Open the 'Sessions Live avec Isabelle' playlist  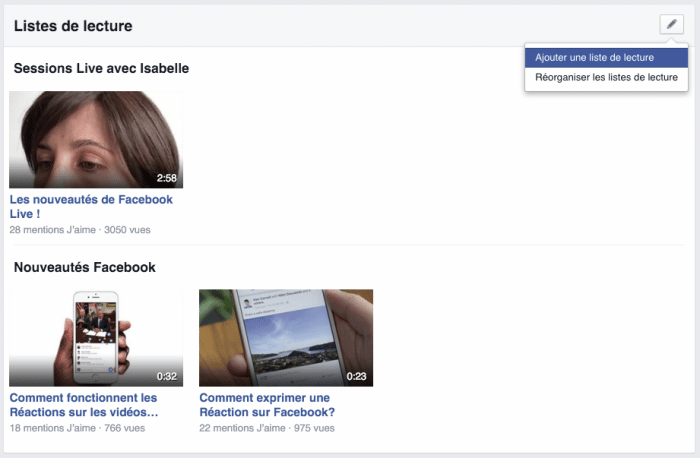pos(101,68)
